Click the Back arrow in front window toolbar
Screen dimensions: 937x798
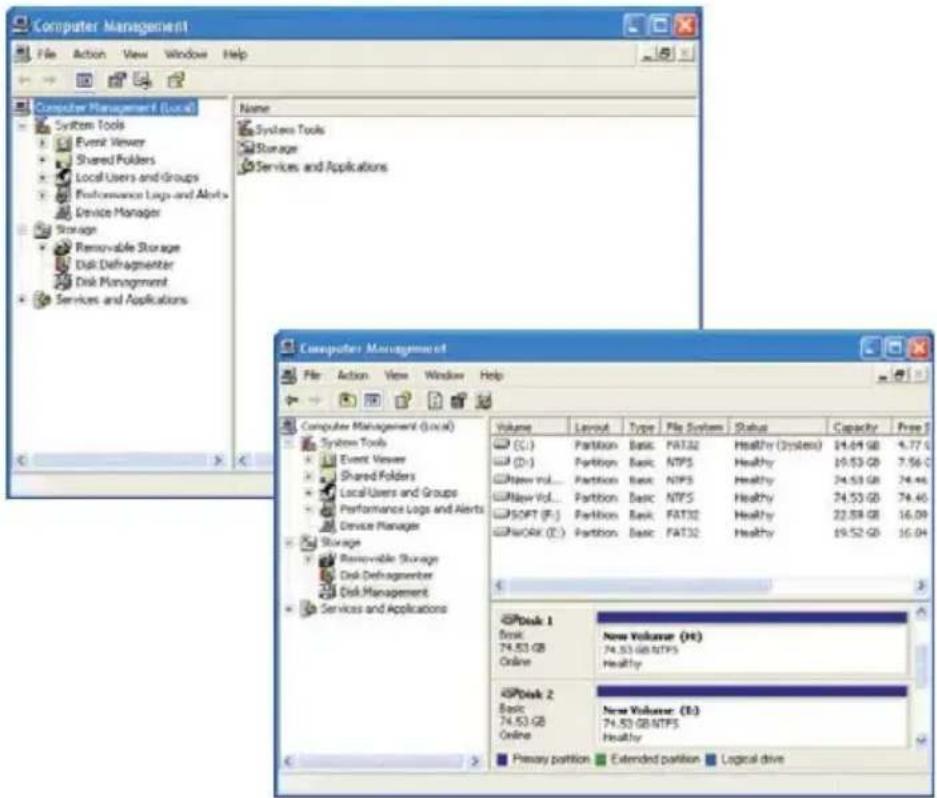[x=292, y=400]
